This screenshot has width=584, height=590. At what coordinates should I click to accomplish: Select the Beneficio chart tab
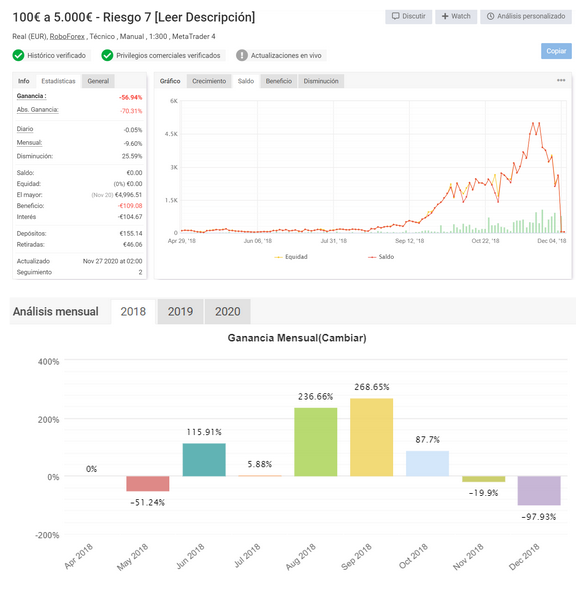[x=279, y=81]
